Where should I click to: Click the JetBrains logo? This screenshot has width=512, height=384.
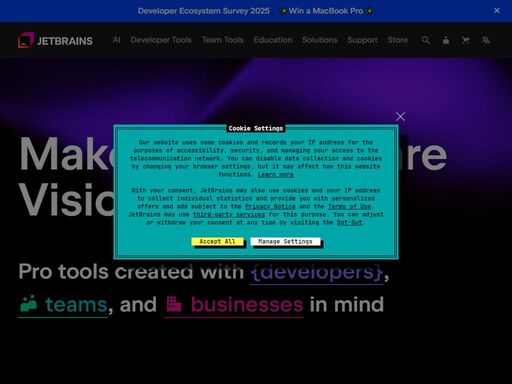(x=55, y=40)
